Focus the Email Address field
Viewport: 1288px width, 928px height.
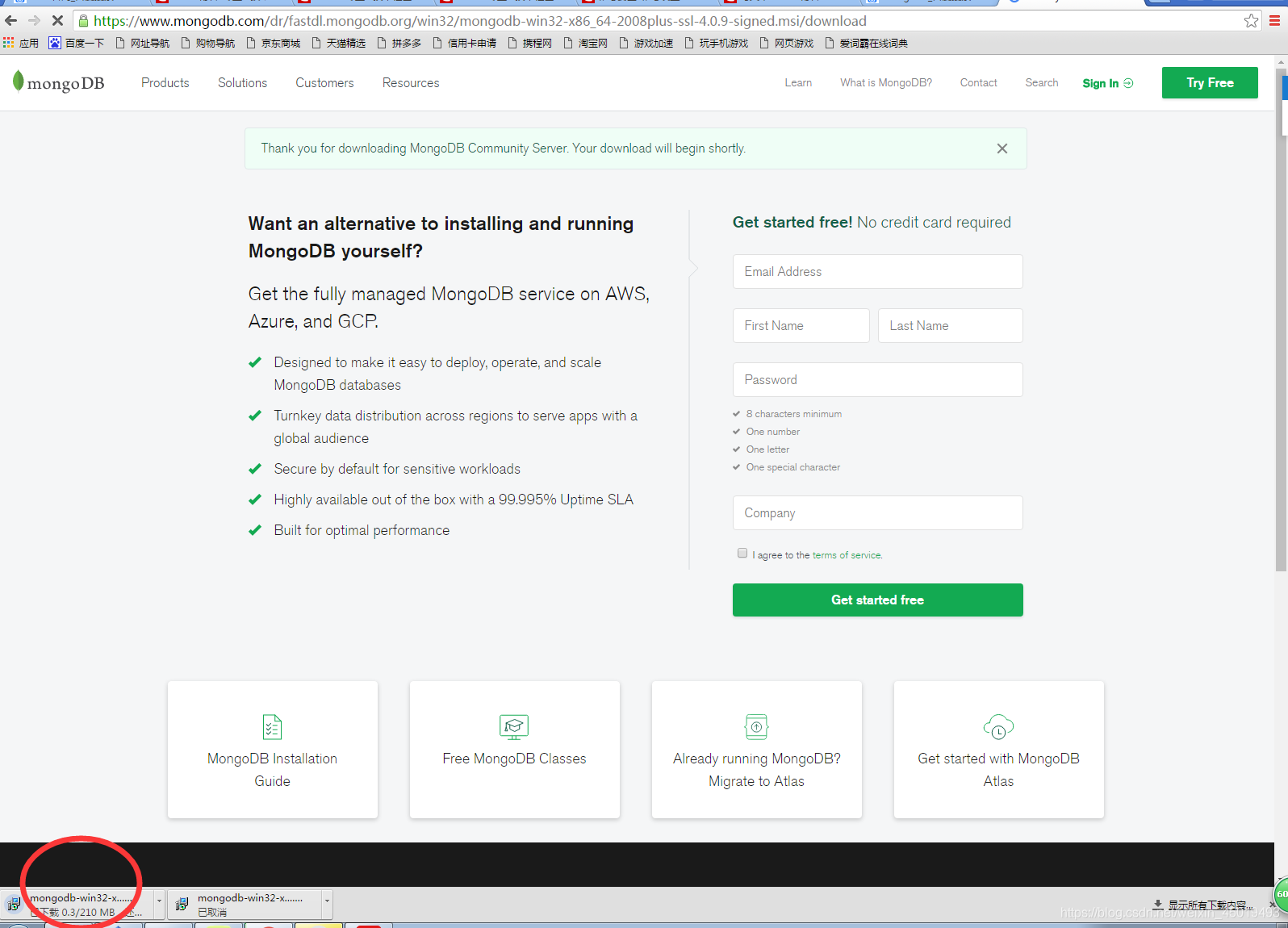click(877, 272)
